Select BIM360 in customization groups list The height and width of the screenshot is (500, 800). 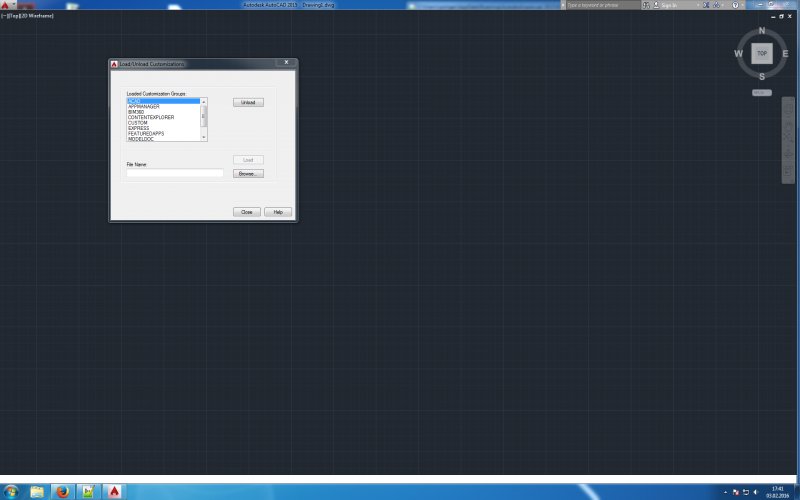[x=163, y=112]
